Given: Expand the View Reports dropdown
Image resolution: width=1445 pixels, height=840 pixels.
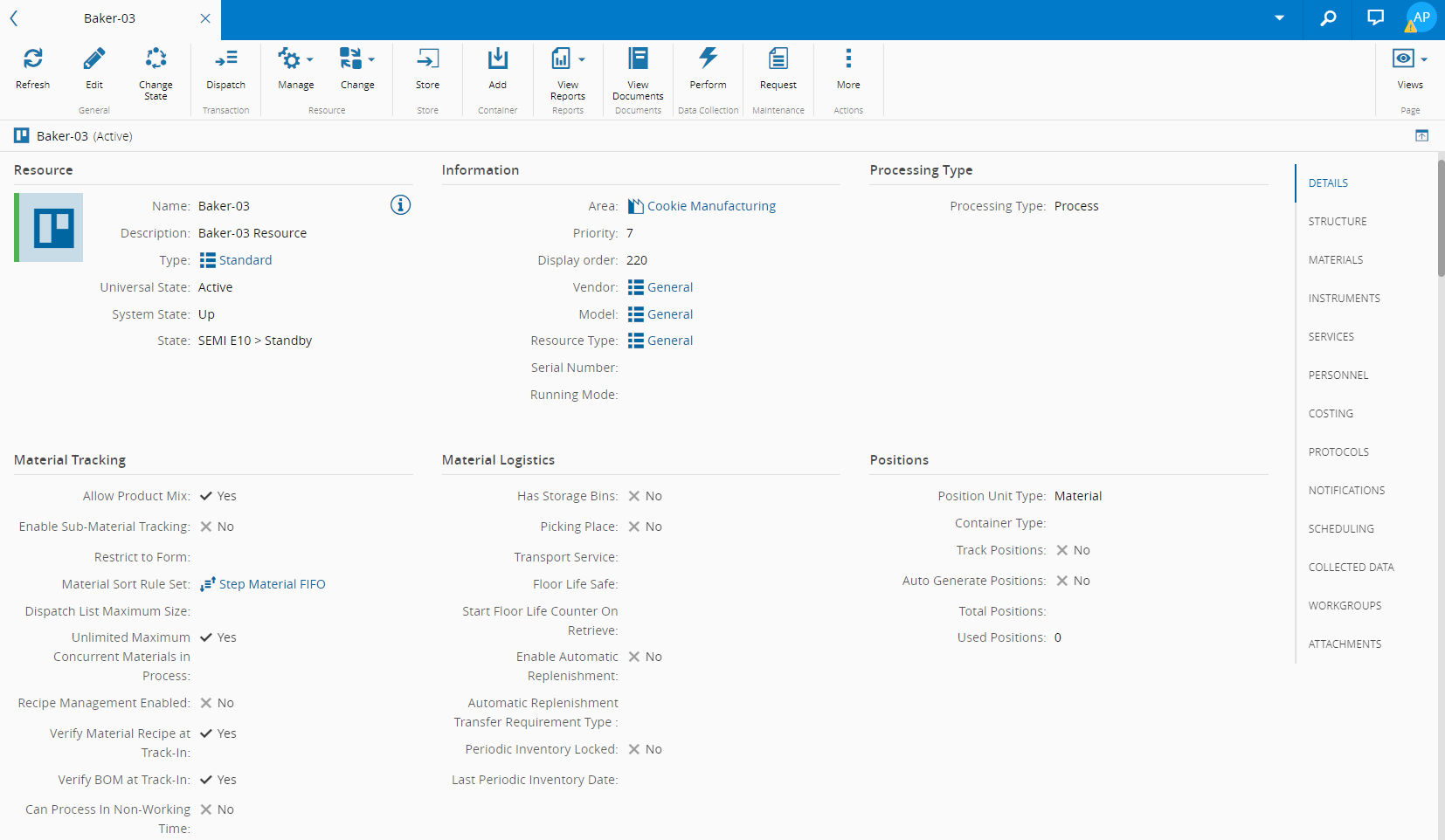Looking at the screenshot, I should [568, 59].
